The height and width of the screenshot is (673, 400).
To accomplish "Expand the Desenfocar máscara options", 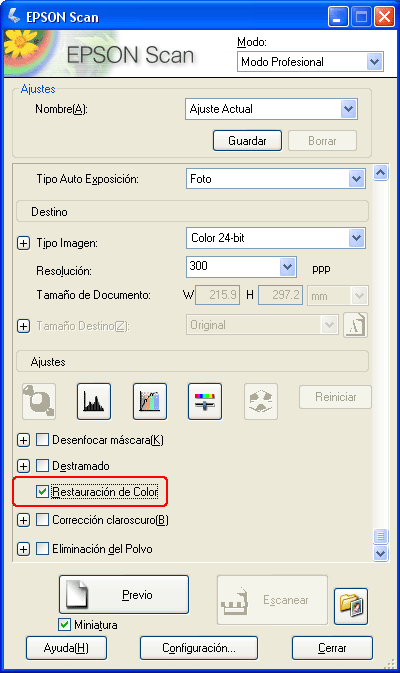I will [x=24, y=440].
